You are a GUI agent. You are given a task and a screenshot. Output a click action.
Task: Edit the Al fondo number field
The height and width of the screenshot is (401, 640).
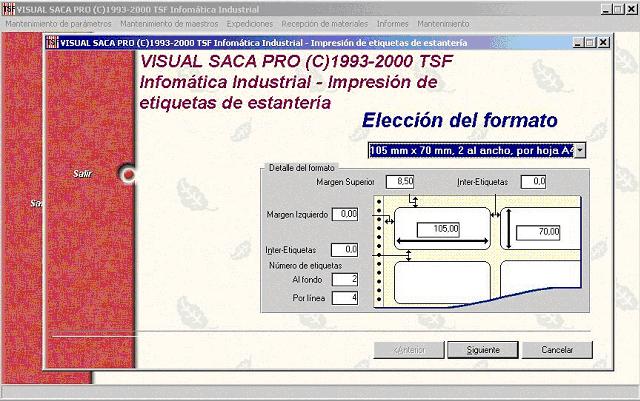point(345,279)
